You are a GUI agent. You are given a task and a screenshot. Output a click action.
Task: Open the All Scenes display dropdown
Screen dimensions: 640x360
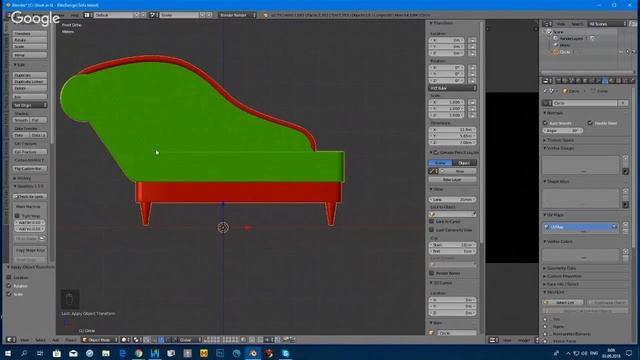tap(607, 24)
